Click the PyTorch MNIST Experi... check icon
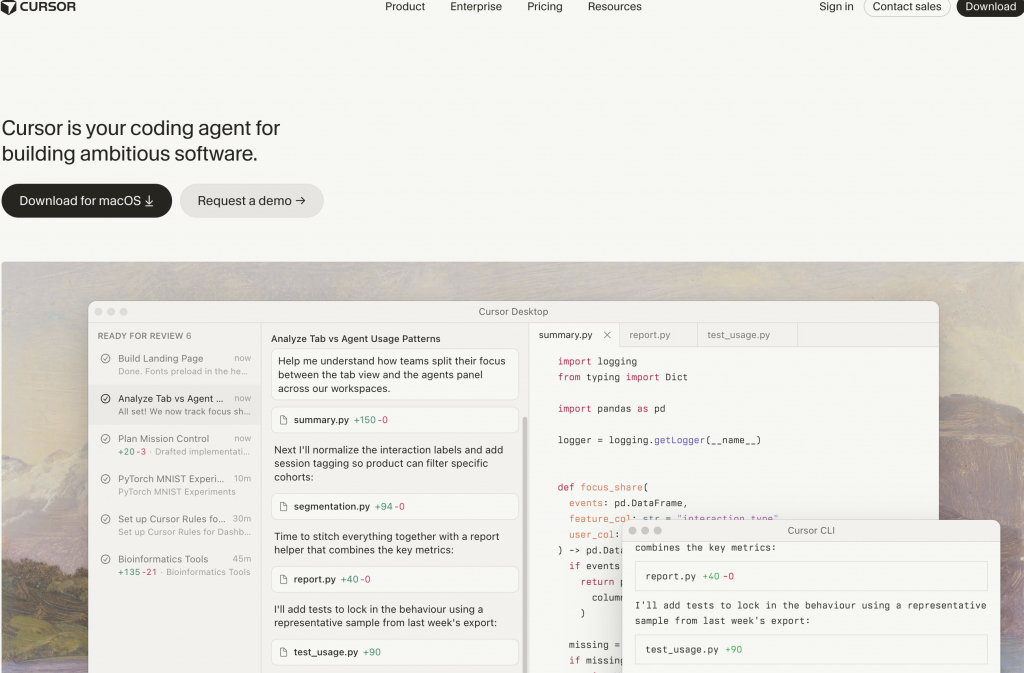The width and height of the screenshot is (1024, 673). click(105, 479)
